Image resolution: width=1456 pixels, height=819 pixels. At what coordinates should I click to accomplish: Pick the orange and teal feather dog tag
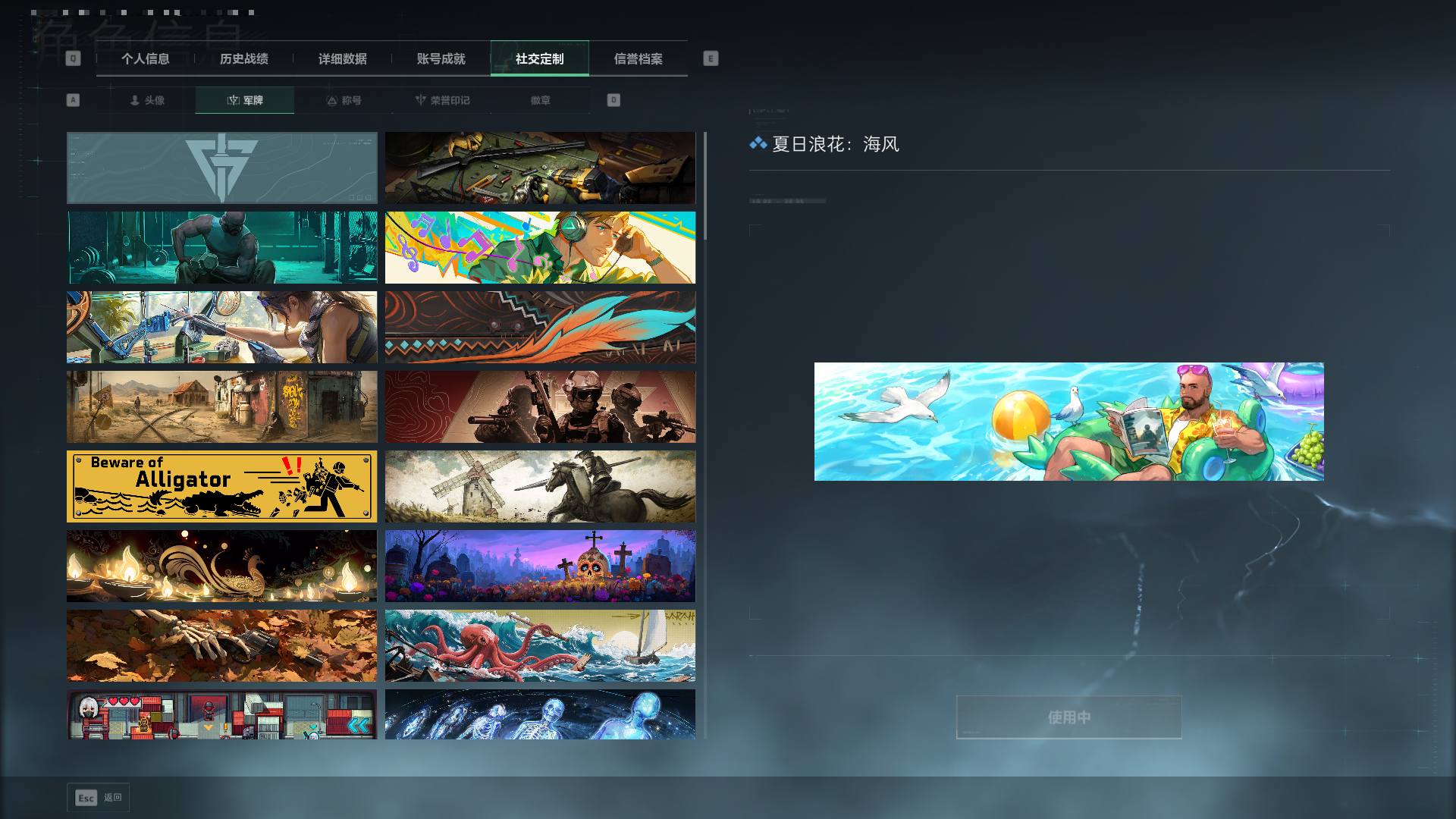(x=540, y=328)
